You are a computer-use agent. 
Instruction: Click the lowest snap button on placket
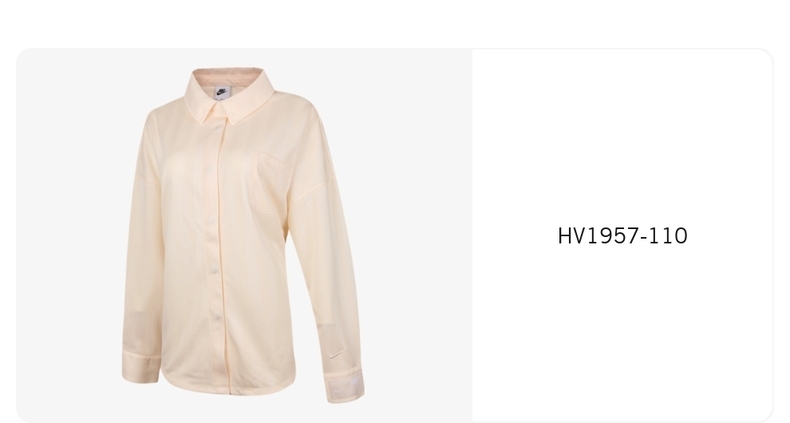point(218,316)
